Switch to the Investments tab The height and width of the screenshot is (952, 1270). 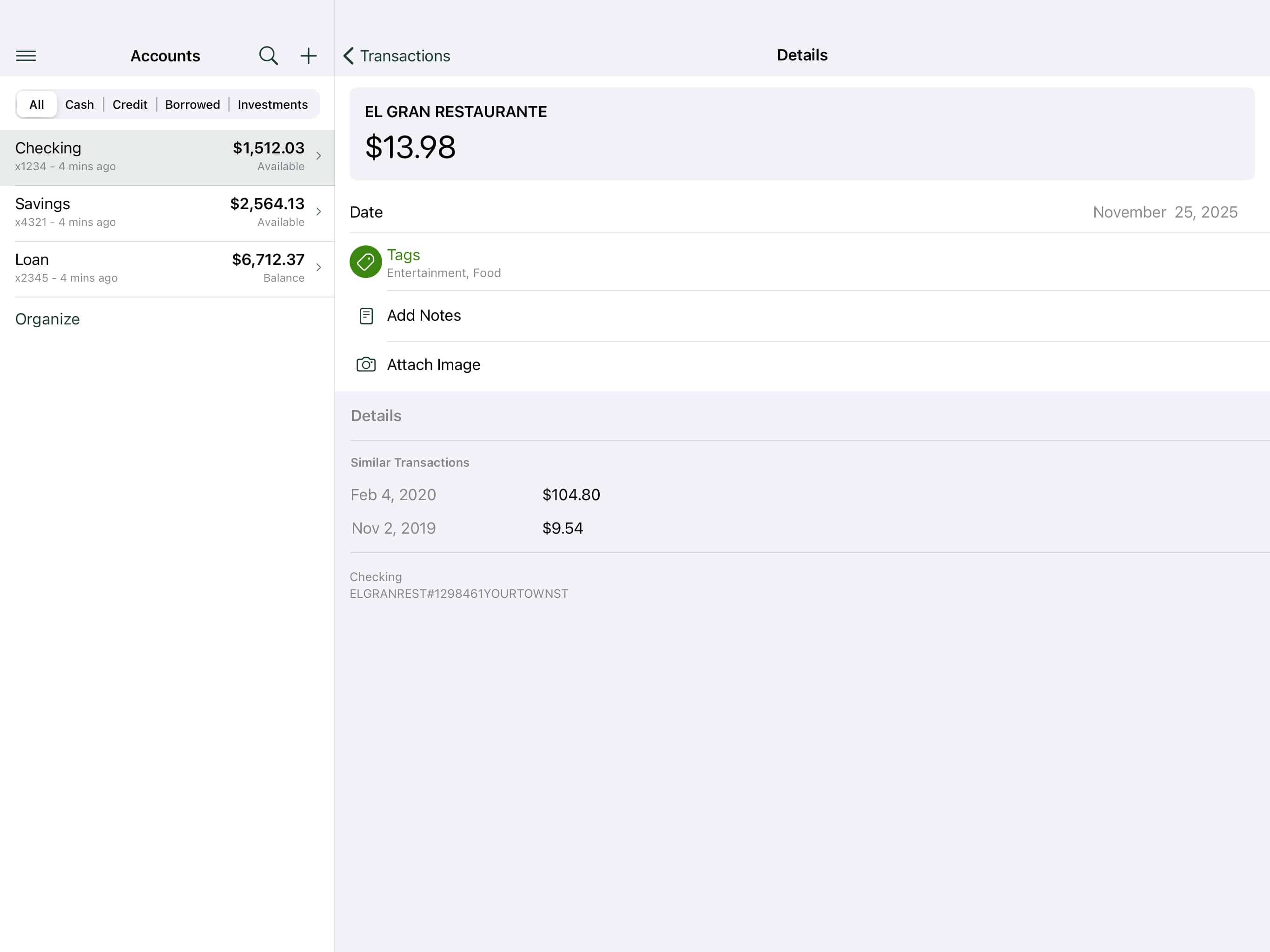273,105
